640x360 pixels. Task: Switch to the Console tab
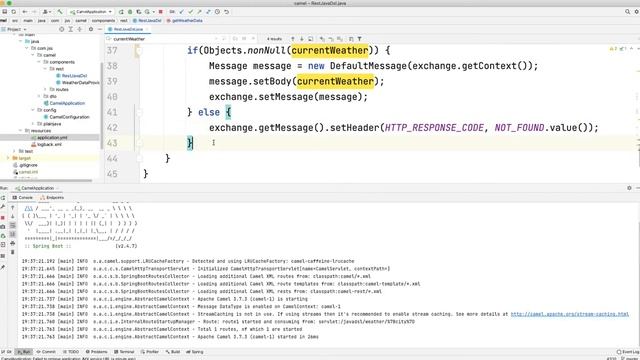[22, 198]
